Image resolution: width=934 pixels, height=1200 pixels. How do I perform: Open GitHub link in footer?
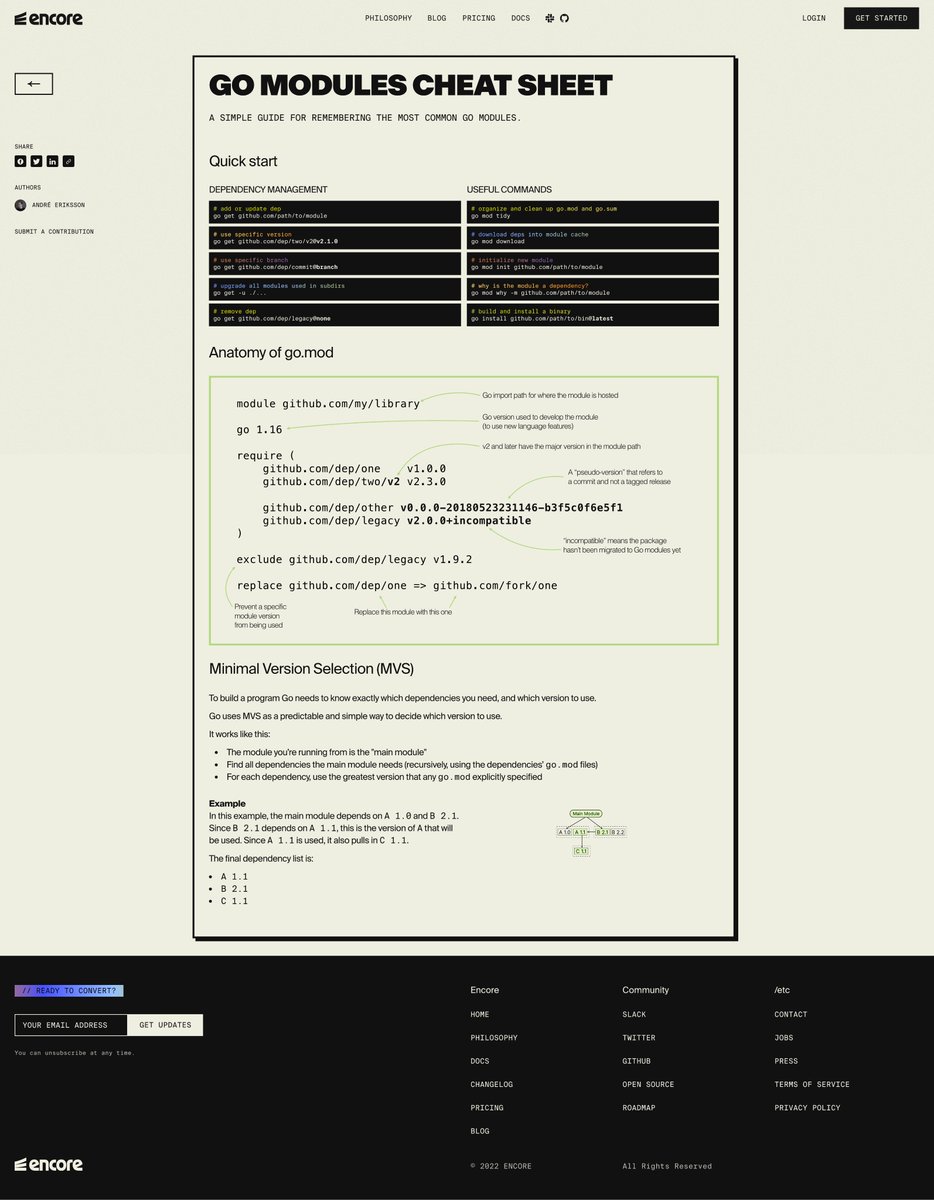tap(636, 1061)
